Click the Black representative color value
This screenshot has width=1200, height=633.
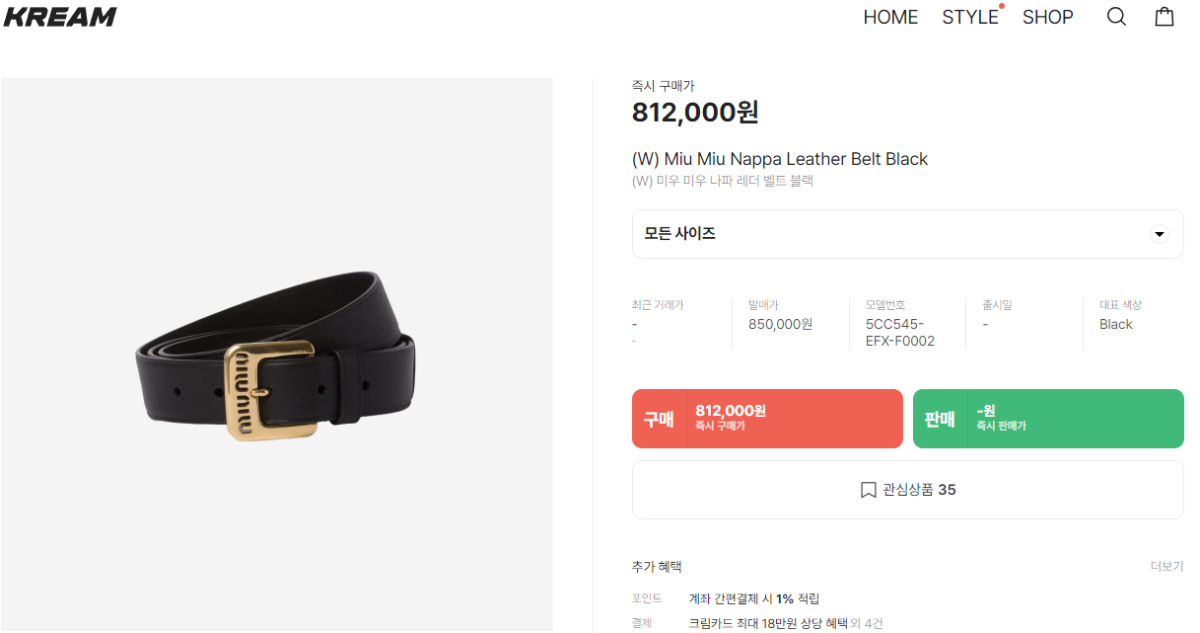[x=1116, y=324]
